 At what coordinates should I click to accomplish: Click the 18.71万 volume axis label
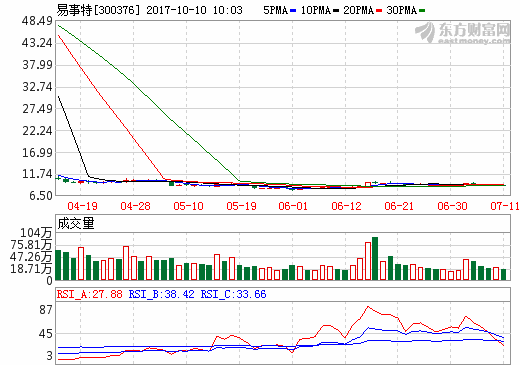31,269
